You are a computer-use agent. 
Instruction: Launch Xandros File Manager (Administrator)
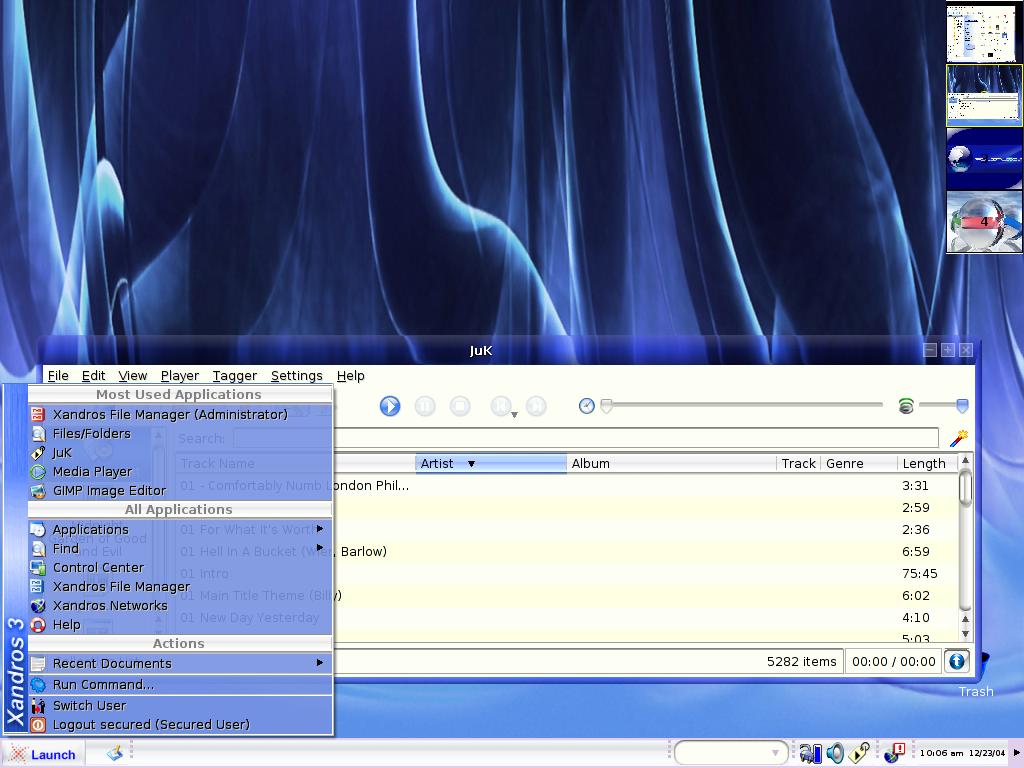[x=180, y=414]
